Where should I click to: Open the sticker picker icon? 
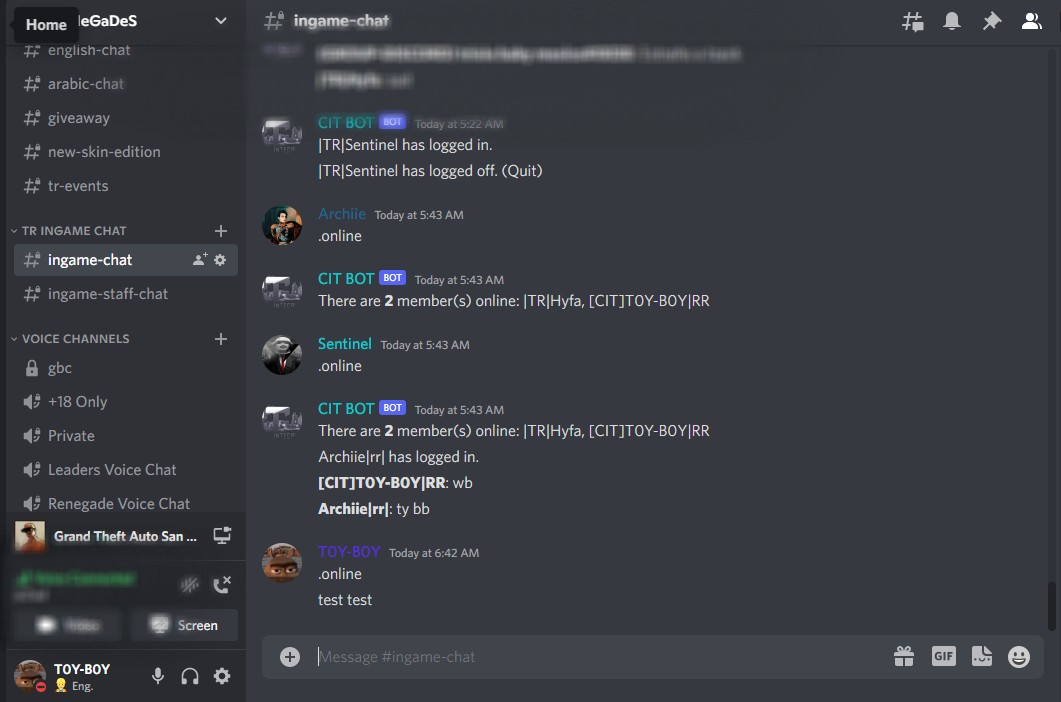pyautogui.click(x=981, y=656)
